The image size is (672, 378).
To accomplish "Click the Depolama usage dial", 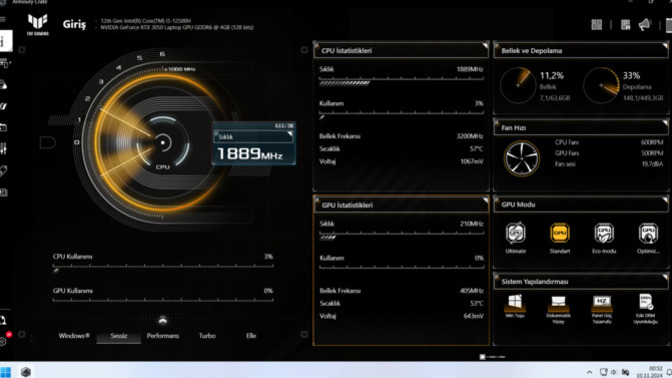I will (601, 85).
